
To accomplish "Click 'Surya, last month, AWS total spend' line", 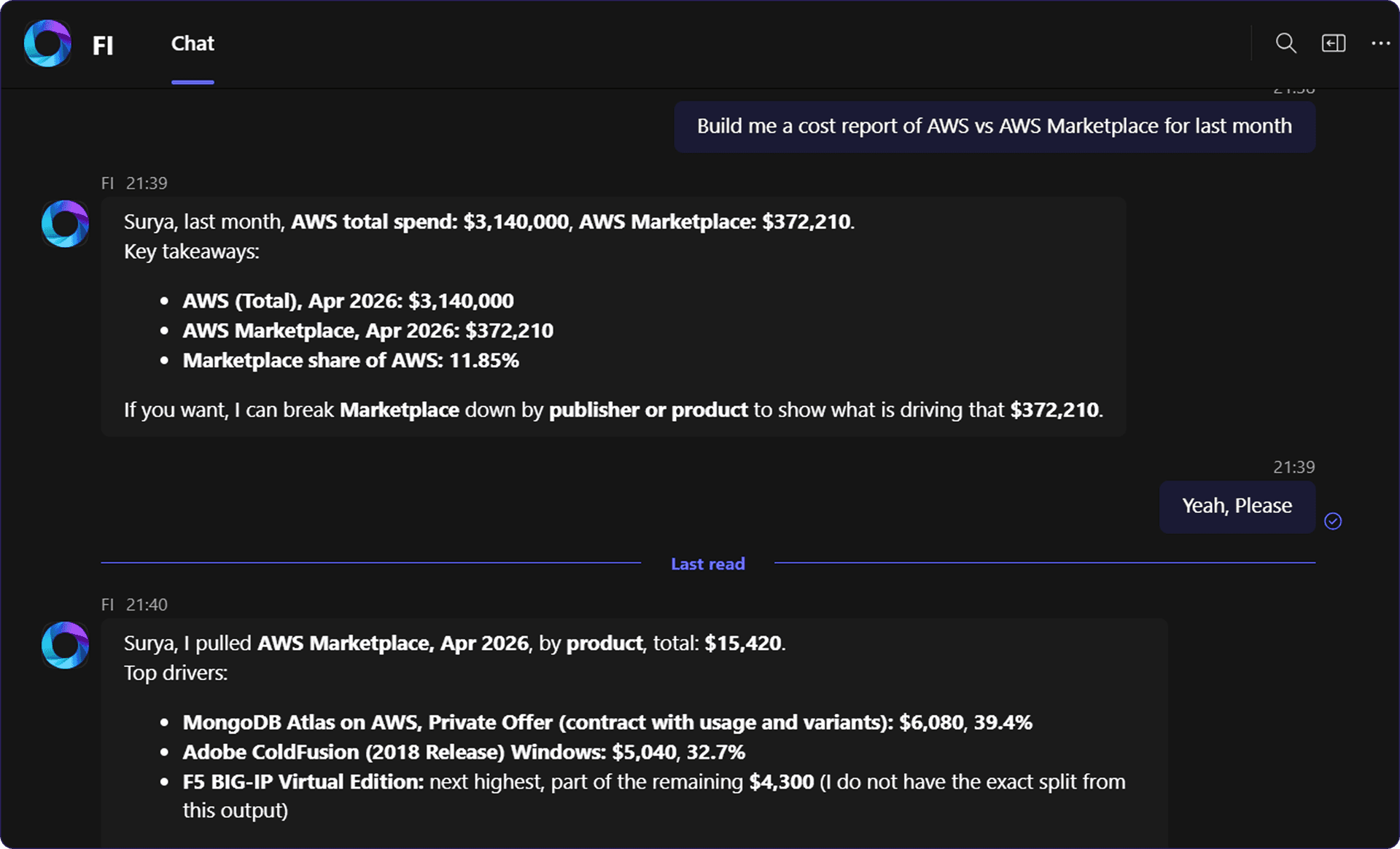I will [x=489, y=222].
